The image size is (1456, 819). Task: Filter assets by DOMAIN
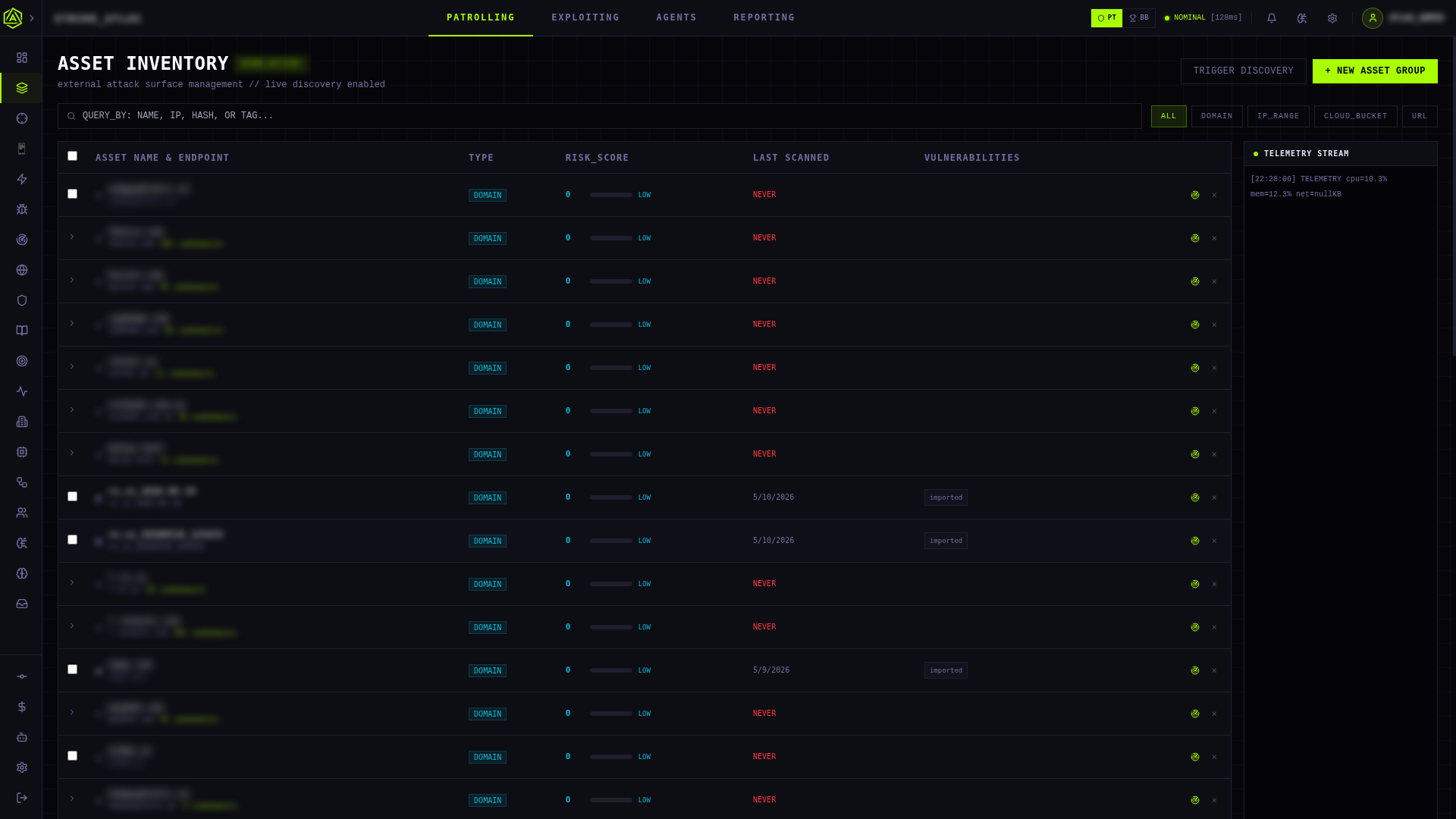coord(1217,116)
